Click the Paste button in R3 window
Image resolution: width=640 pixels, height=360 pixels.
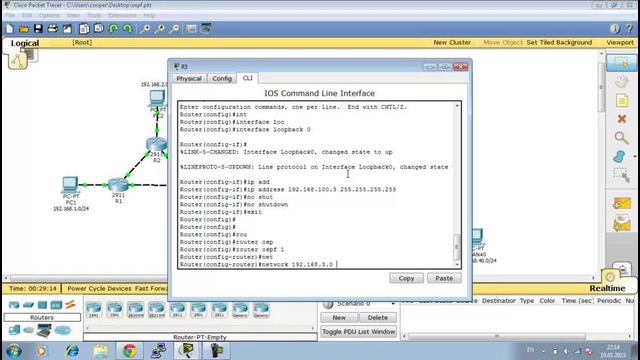point(444,278)
